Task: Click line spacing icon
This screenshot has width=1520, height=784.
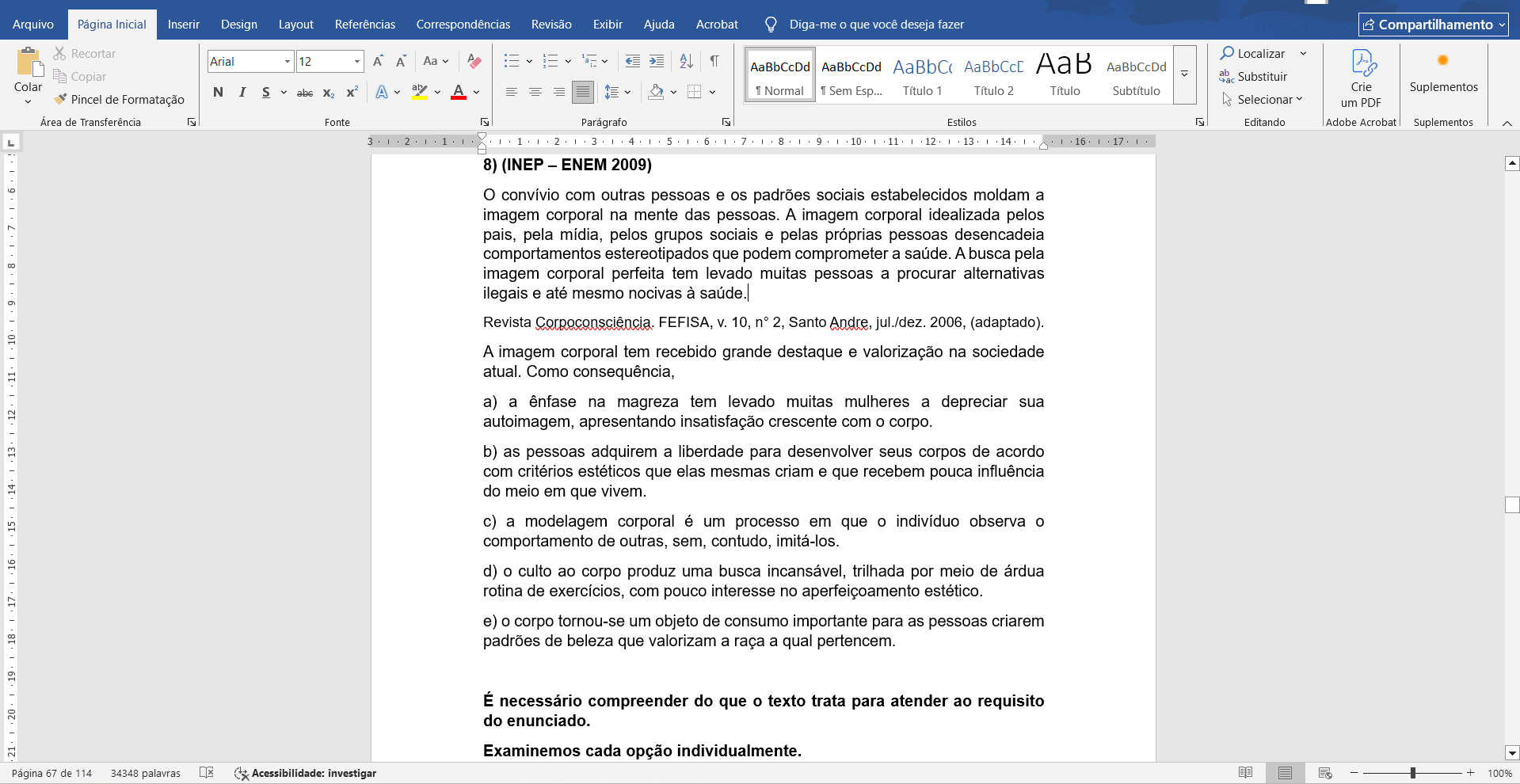Action: pyautogui.click(x=611, y=93)
